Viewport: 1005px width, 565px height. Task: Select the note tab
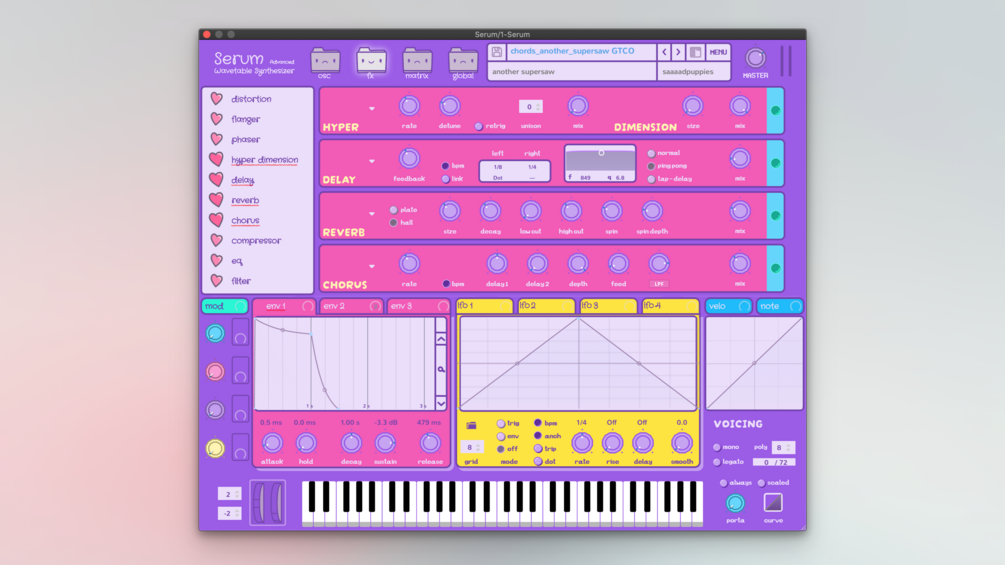779,306
